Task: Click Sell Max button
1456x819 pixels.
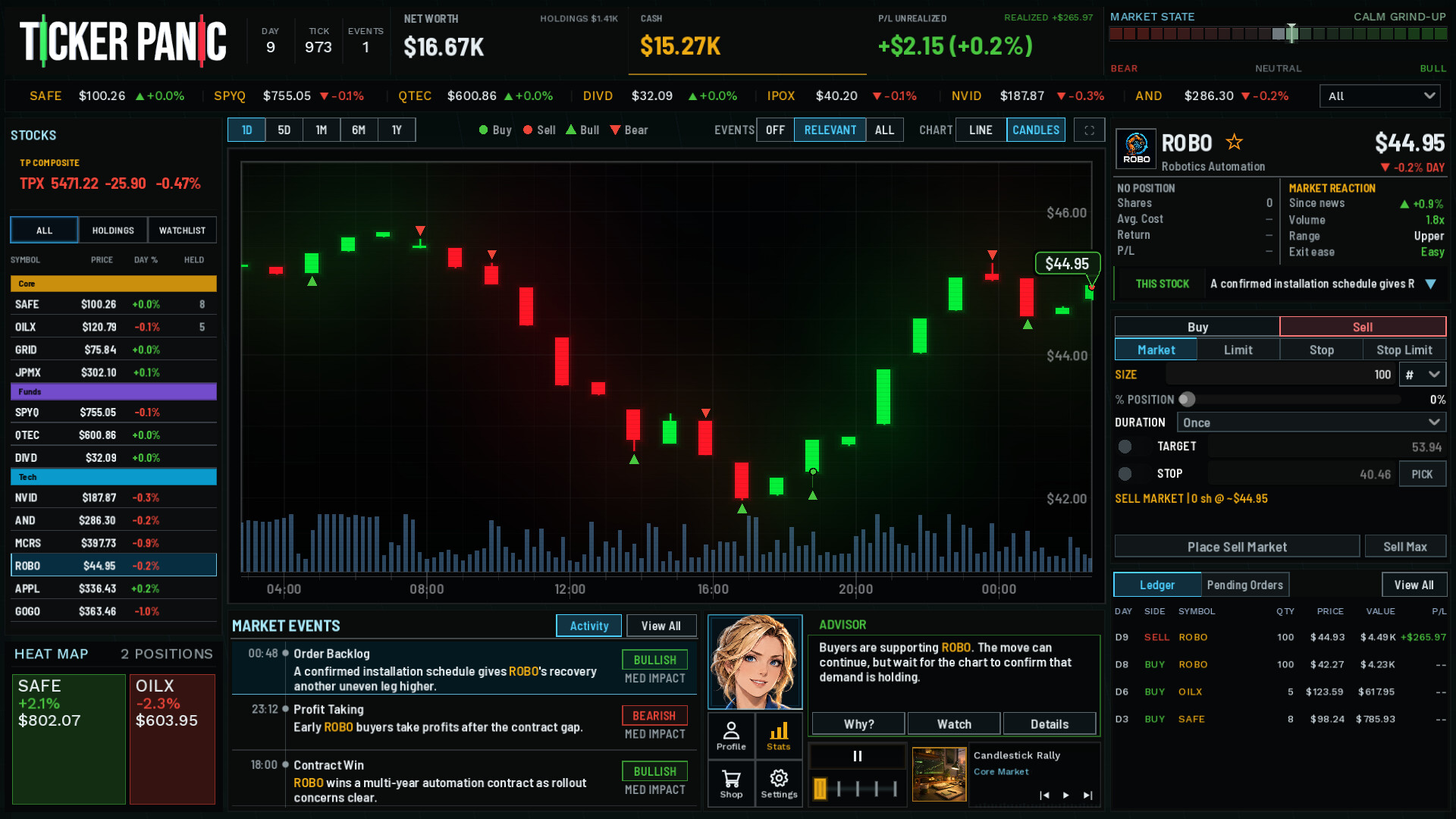Action: [1405, 547]
